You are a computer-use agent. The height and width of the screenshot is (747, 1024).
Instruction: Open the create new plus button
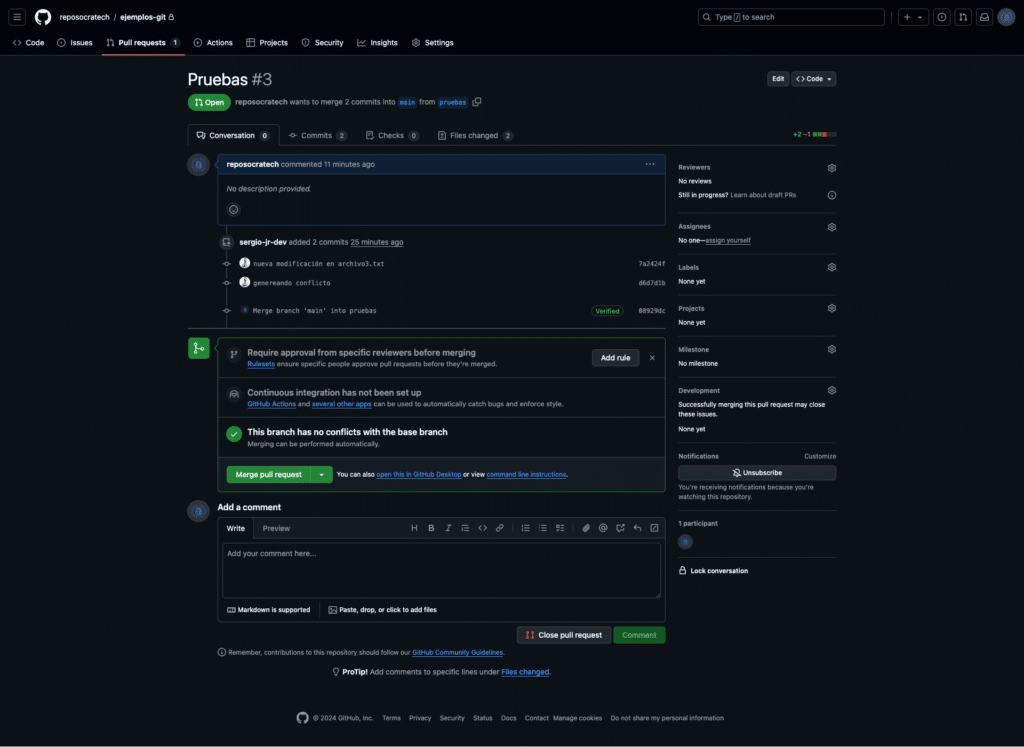coord(907,17)
